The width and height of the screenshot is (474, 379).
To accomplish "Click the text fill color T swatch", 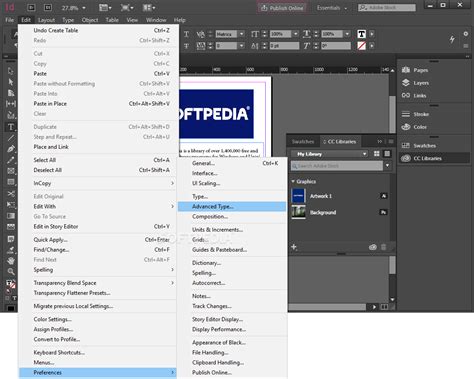I will (x=361, y=34).
